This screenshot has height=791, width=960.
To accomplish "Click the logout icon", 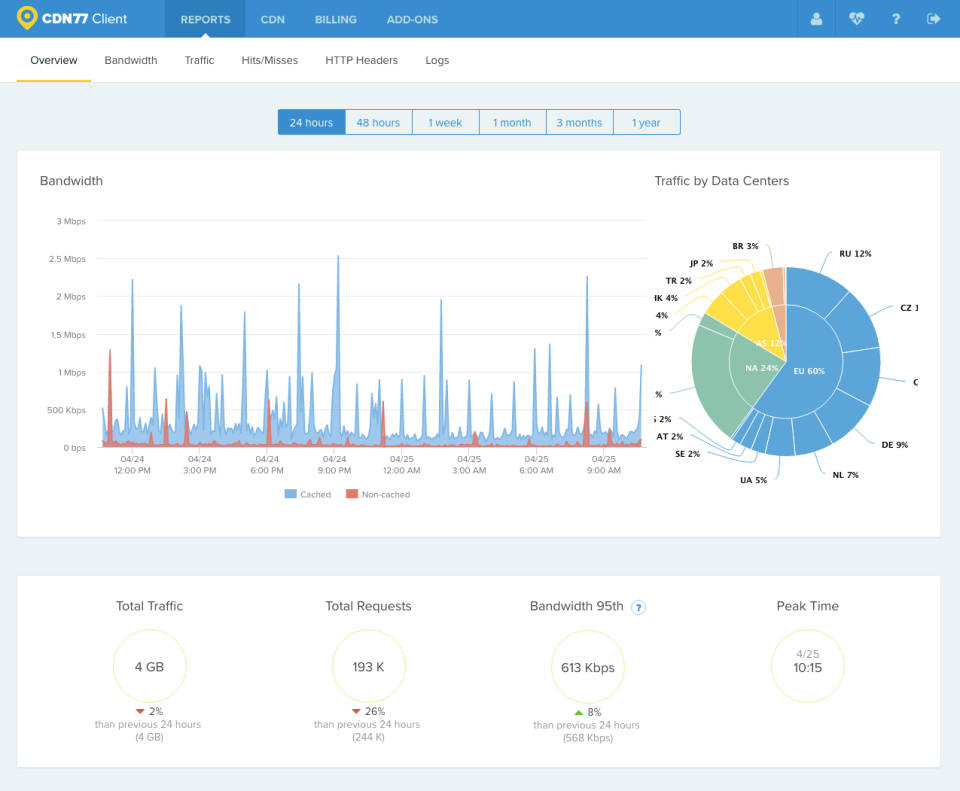I will click(936, 18).
